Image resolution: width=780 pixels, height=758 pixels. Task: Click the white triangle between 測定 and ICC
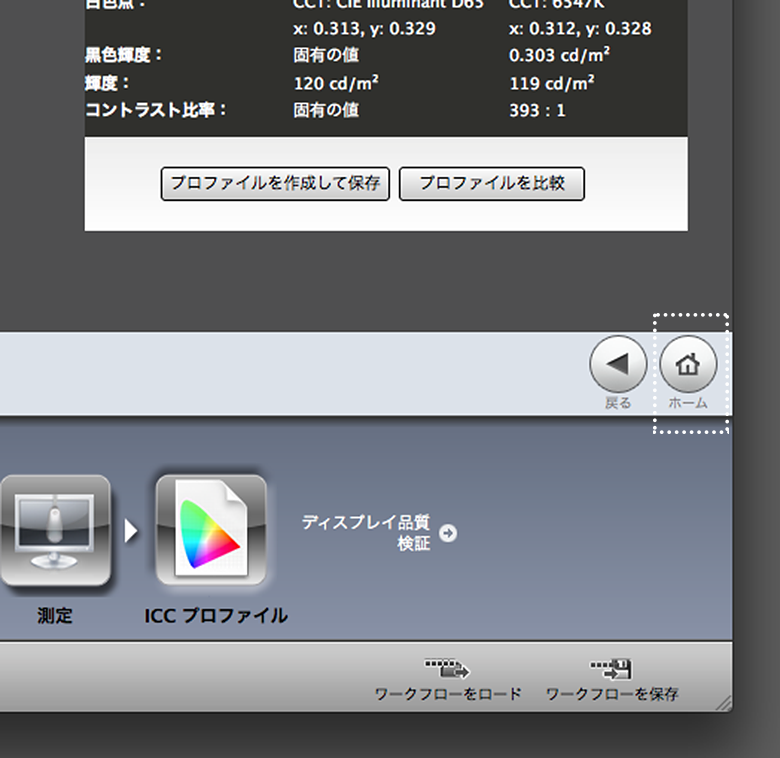coord(131,531)
